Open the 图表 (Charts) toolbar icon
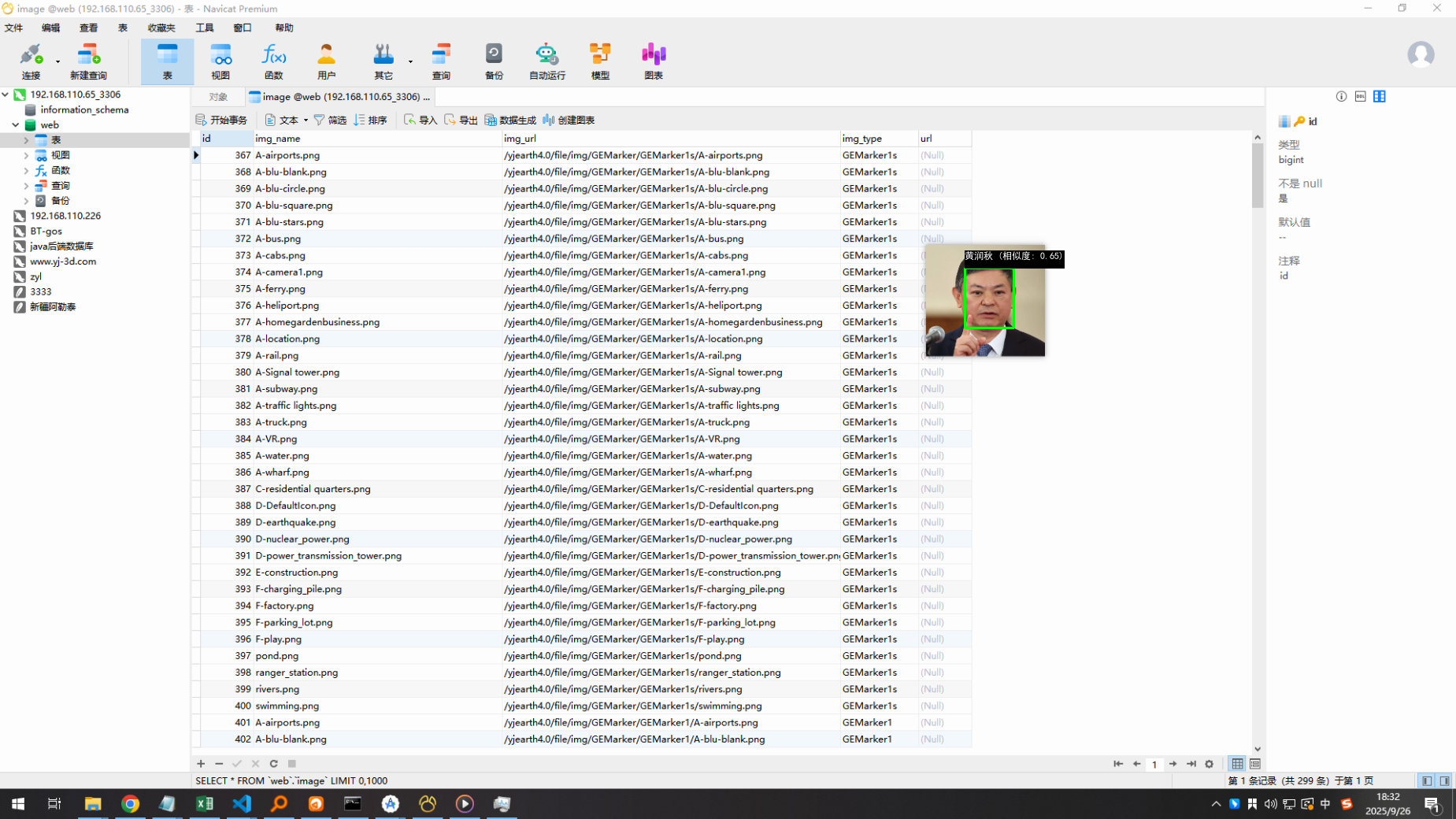This screenshot has width=1456, height=819. pyautogui.click(x=654, y=61)
